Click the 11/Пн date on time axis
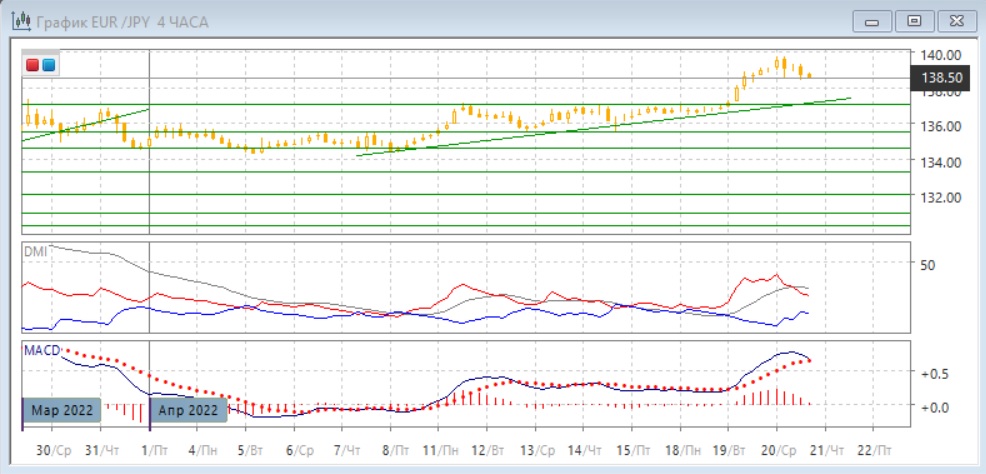986x474 pixels. 437,451
